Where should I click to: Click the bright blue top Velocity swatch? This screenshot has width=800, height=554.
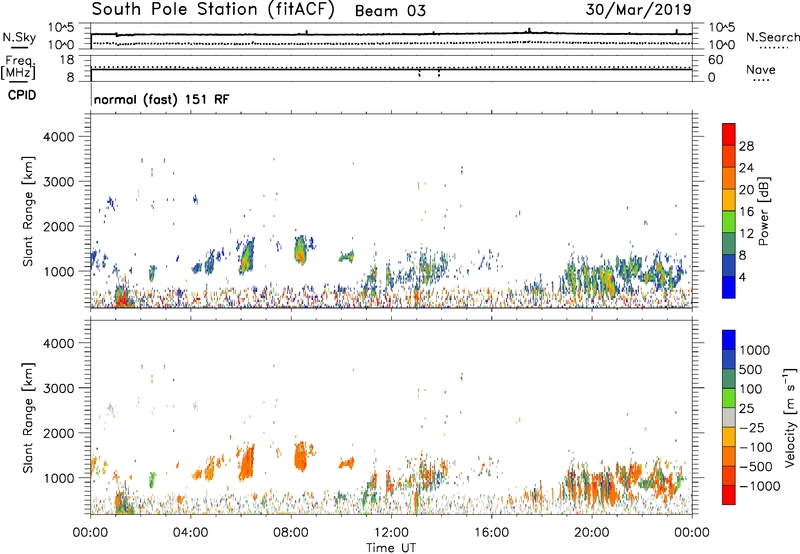pos(729,340)
